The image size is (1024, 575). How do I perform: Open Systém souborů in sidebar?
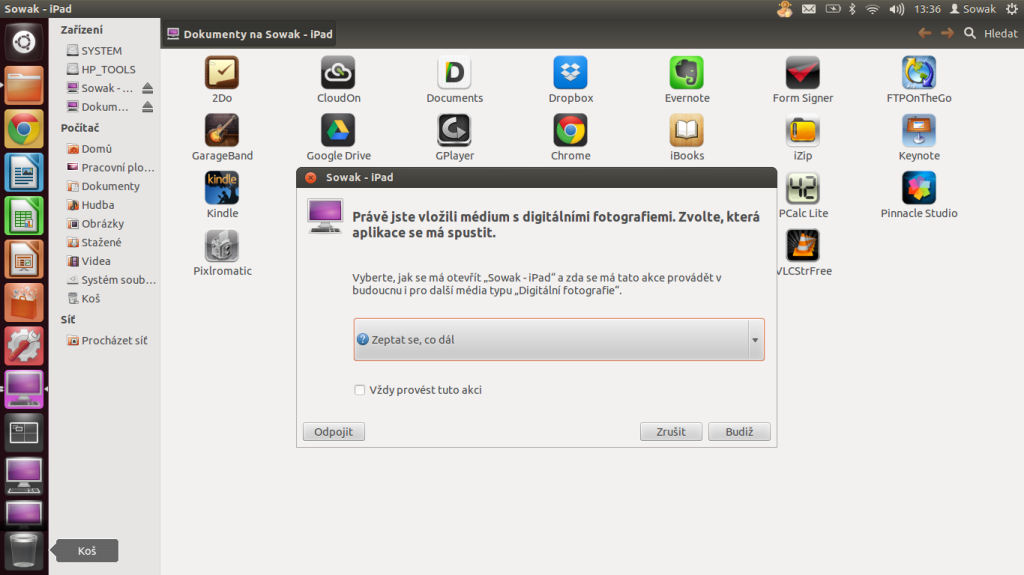pyautogui.click(x=111, y=280)
